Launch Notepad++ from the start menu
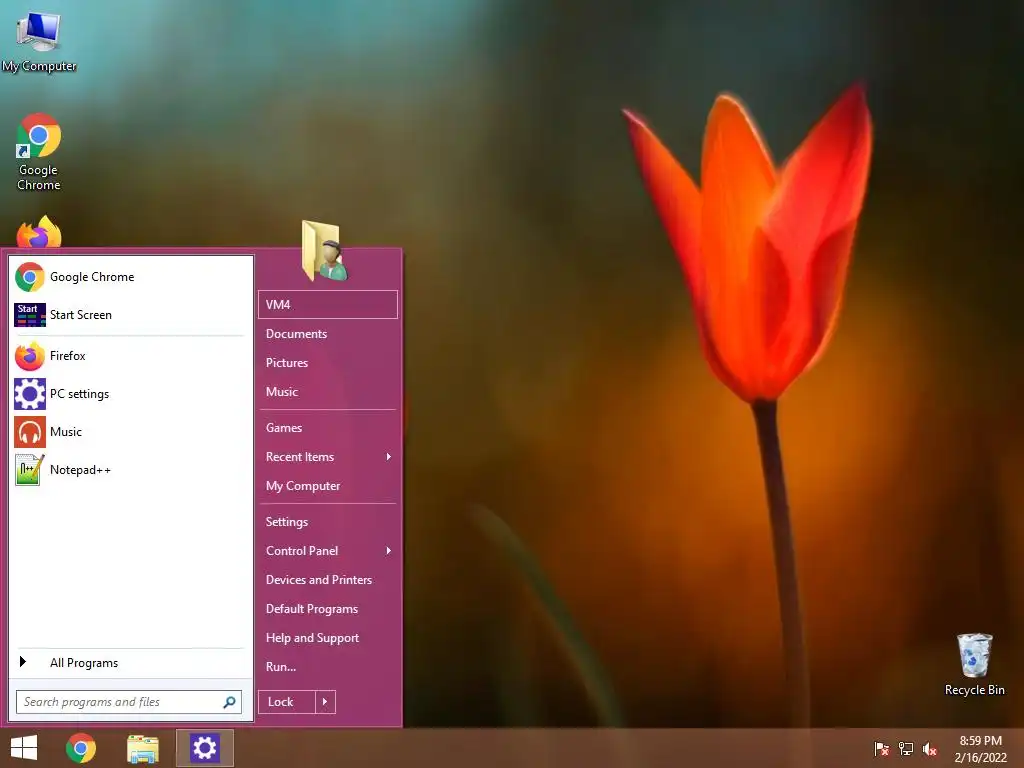Screen dimensions: 1024x768 tap(129, 470)
